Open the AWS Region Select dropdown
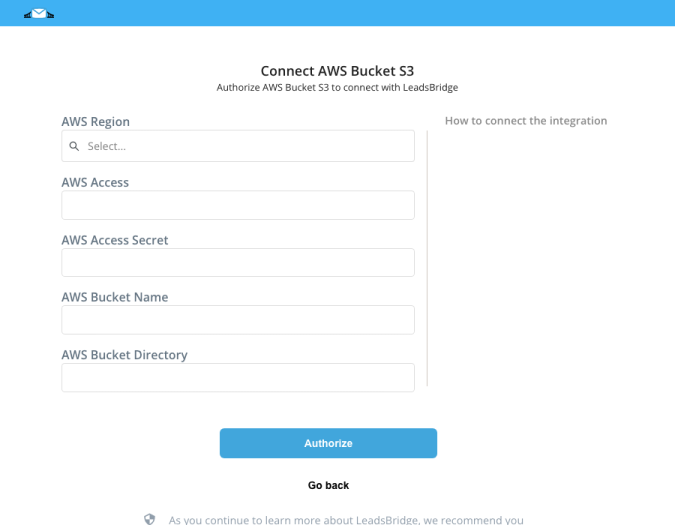Image resolution: width=675 pixels, height=525 pixels. 238,146
